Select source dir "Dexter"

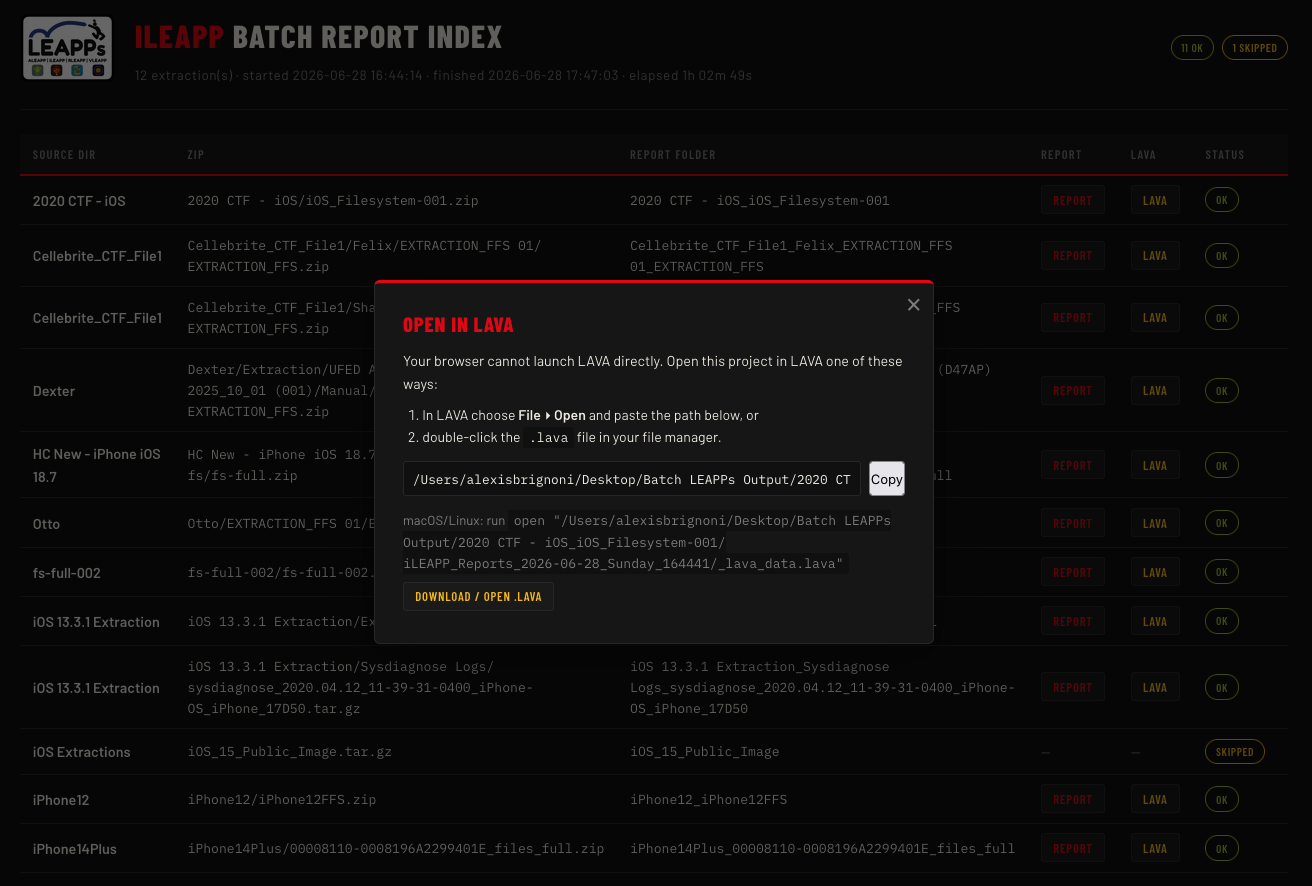[x=54, y=391]
